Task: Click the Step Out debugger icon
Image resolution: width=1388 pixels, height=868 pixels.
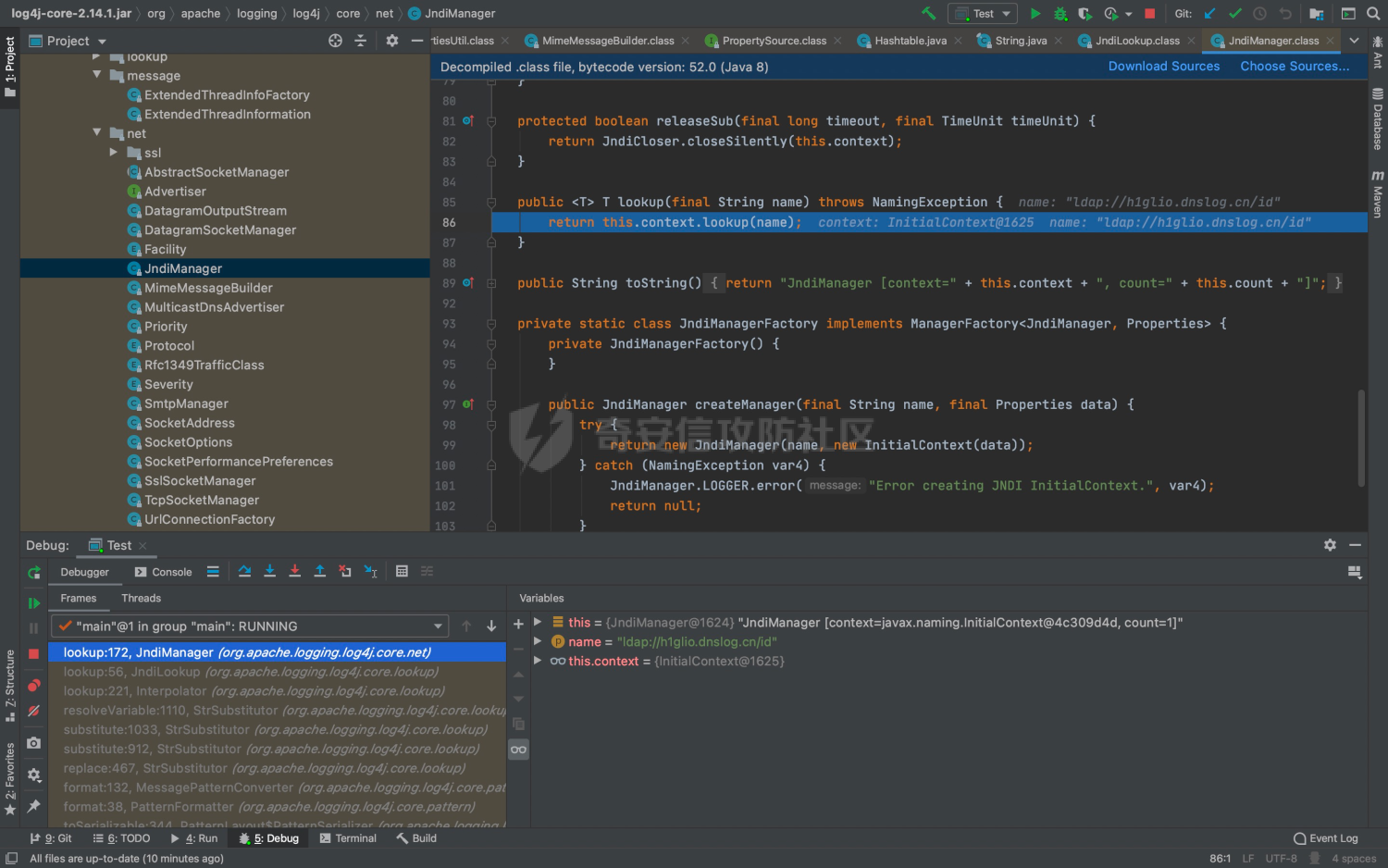Action: click(x=319, y=571)
